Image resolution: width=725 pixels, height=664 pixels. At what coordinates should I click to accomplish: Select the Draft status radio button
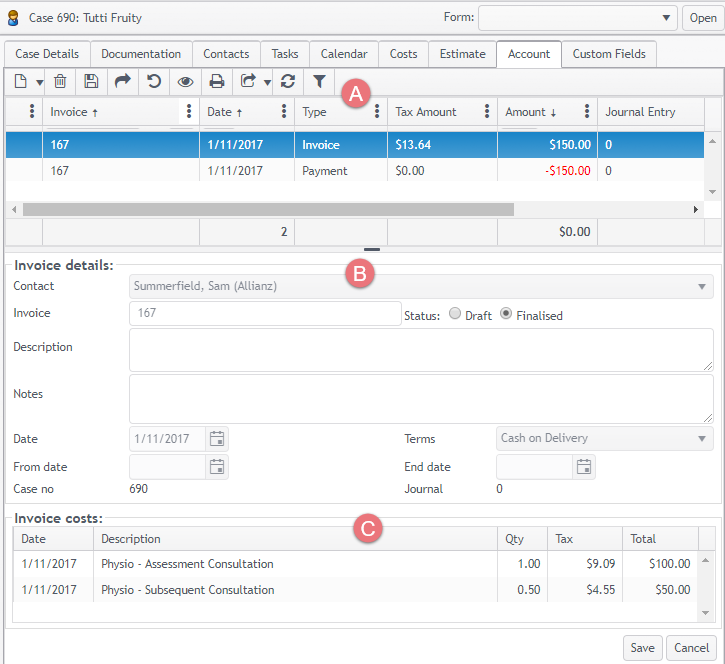[x=455, y=314]
